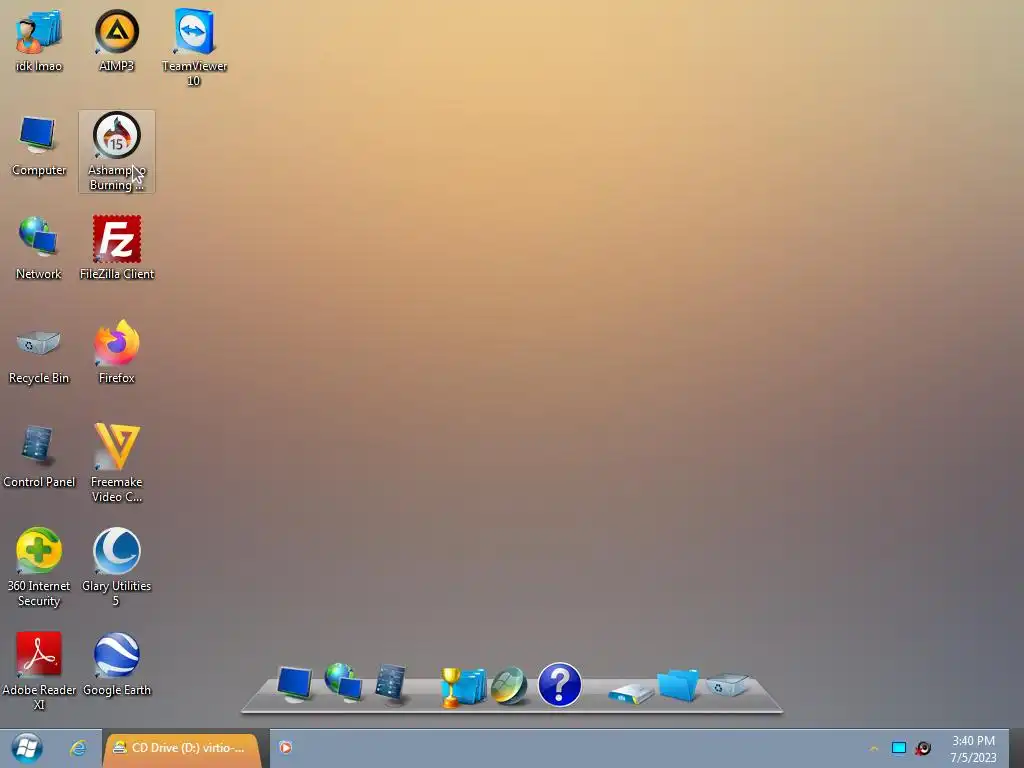Screen dimensions: 1024x768
Task: Select the TeamViewer 10 desktop shortcut
Action: (x=194, y=48)
